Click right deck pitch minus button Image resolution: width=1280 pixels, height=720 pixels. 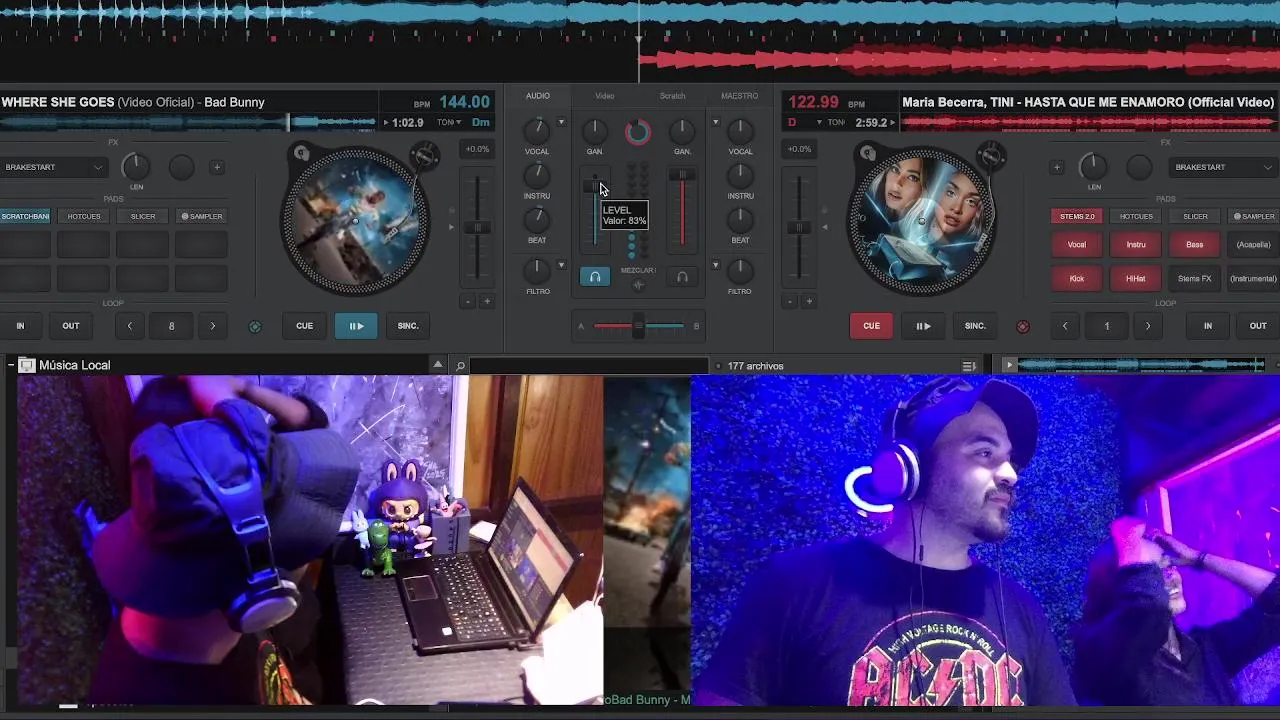click(x=790, y=301)
